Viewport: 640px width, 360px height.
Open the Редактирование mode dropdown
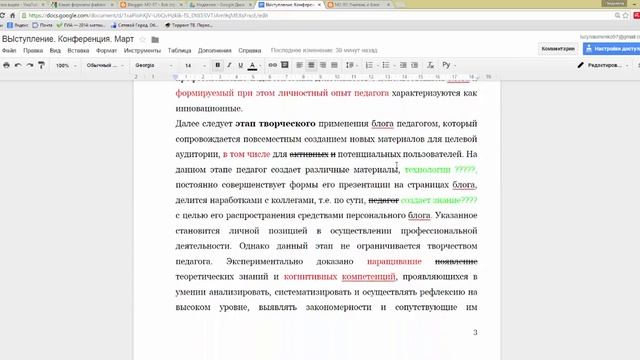603,65
